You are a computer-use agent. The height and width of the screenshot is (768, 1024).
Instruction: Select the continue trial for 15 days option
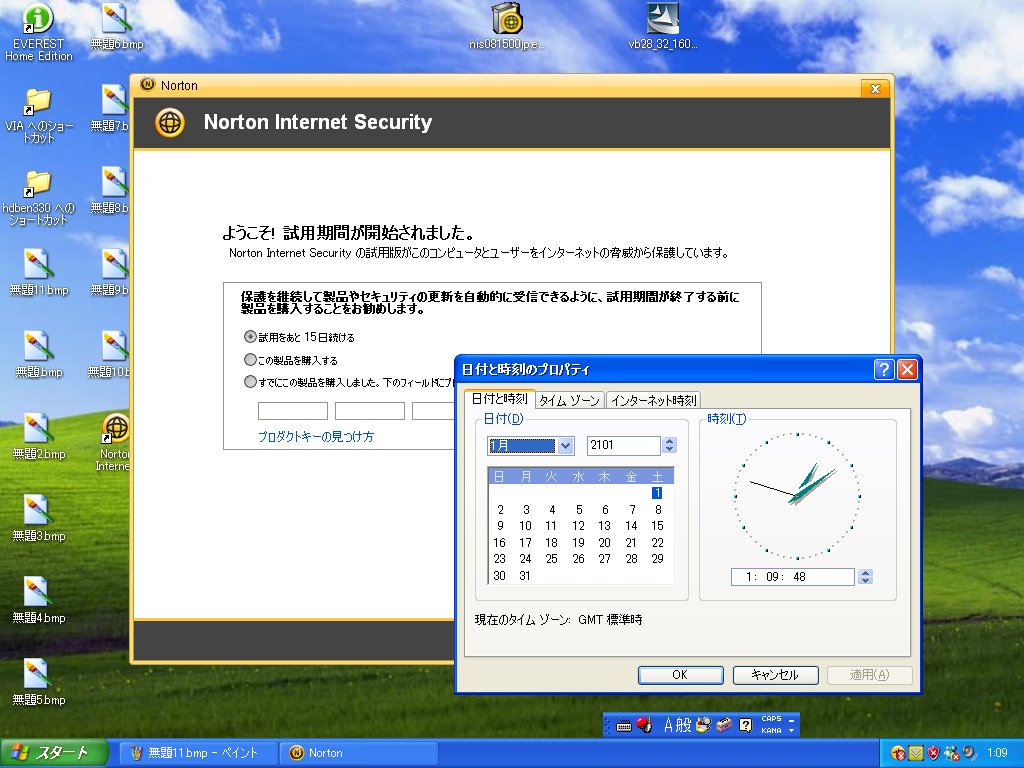tap(299, 337)
